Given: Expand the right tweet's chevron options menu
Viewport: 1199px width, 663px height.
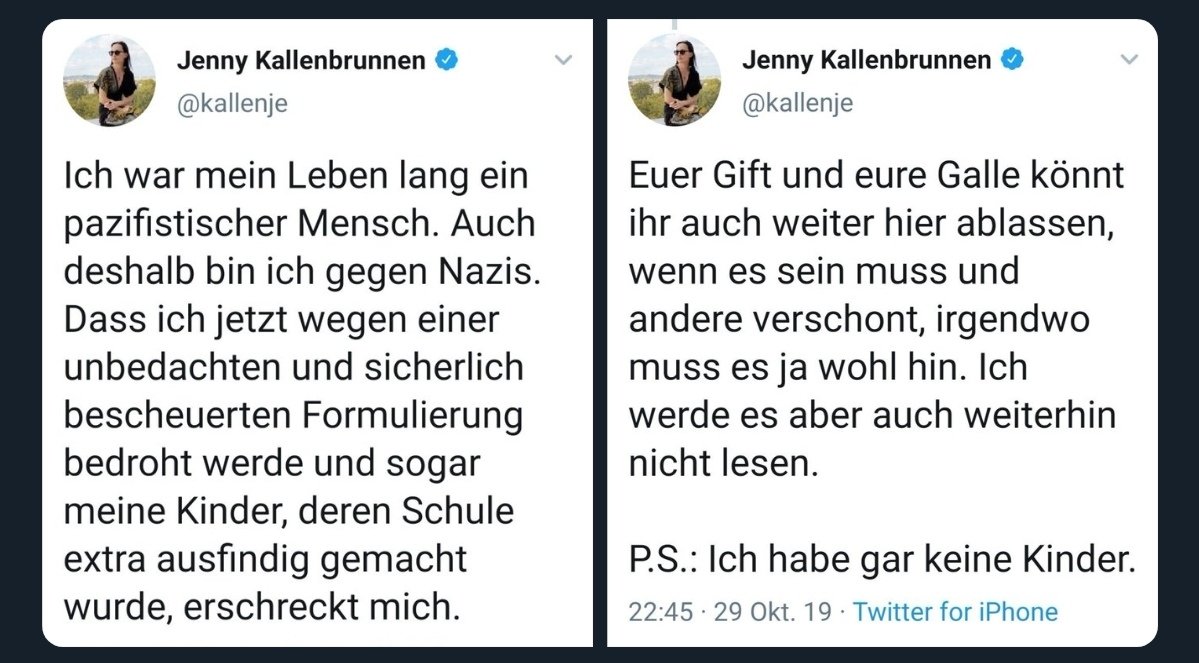Looking at the screenshot, I should tap(1129, 60).
